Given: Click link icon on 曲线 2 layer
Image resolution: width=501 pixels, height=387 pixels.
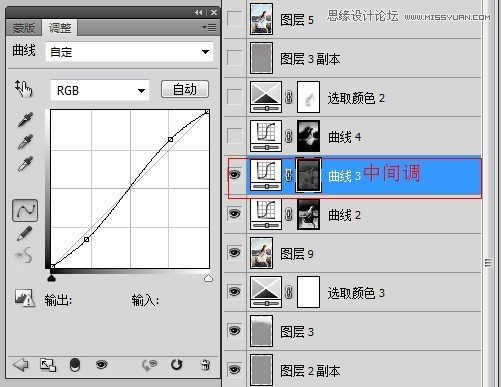Looking at the screenshot, I should pos(289,214).
